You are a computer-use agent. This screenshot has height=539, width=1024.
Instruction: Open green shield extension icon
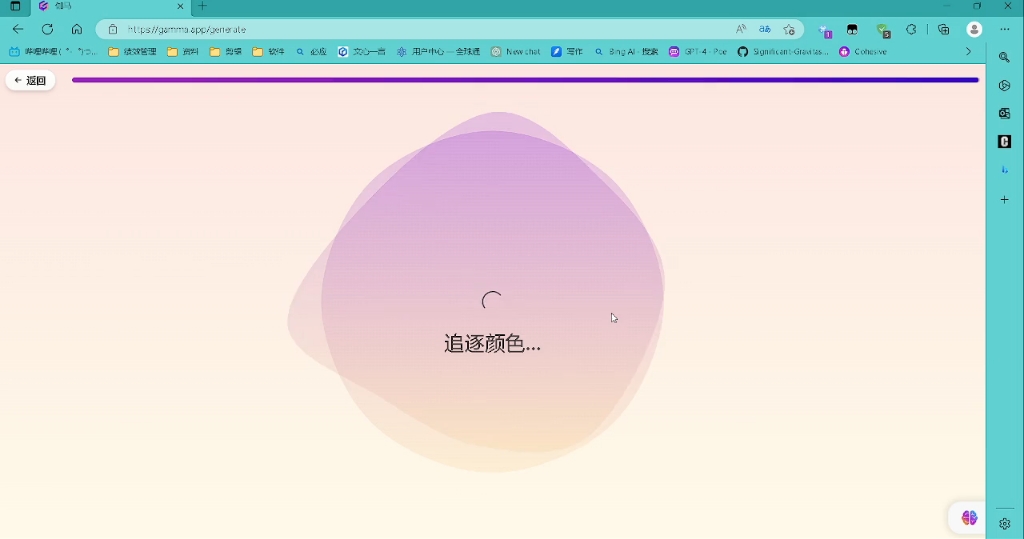tap(882, 30)
